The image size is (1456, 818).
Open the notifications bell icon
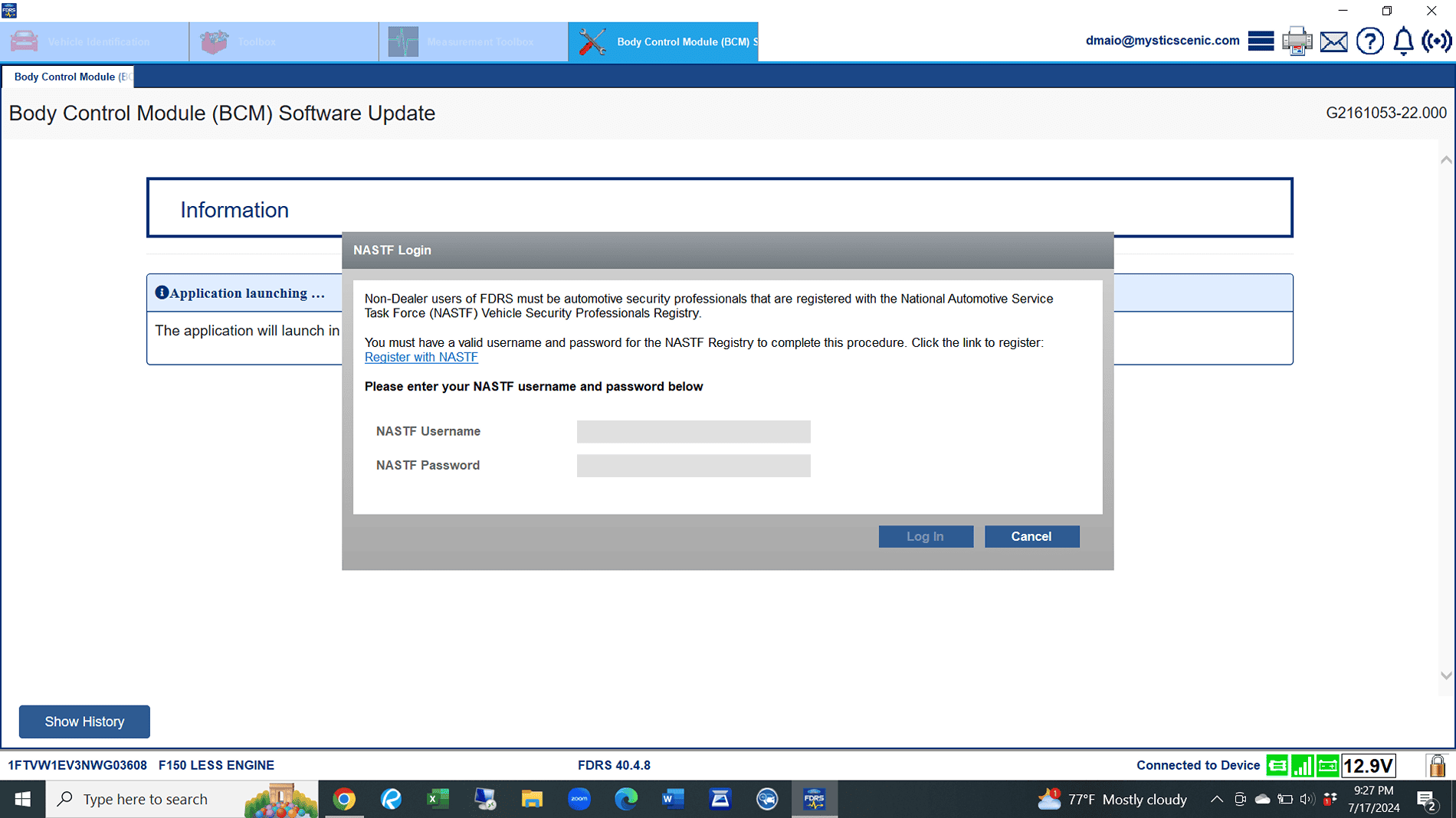pos(1403,41)
